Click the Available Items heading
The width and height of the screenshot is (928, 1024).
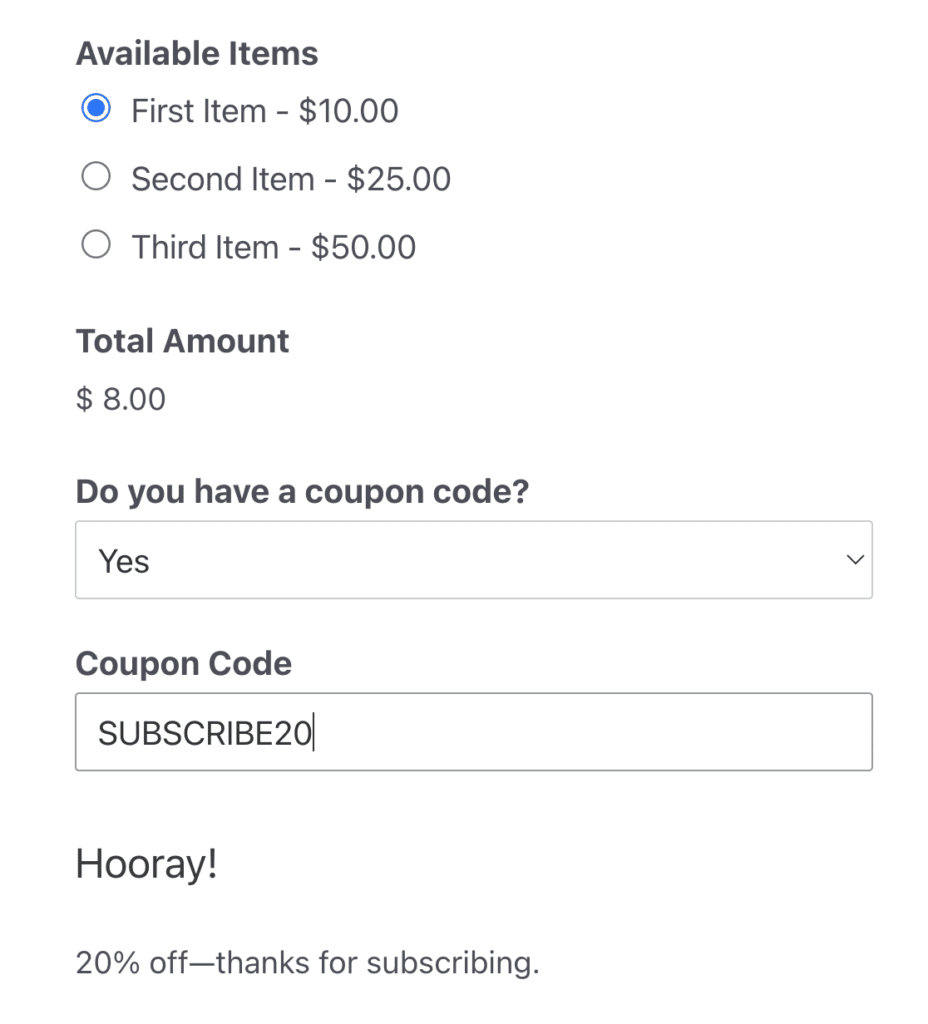(x=196, y=53)
